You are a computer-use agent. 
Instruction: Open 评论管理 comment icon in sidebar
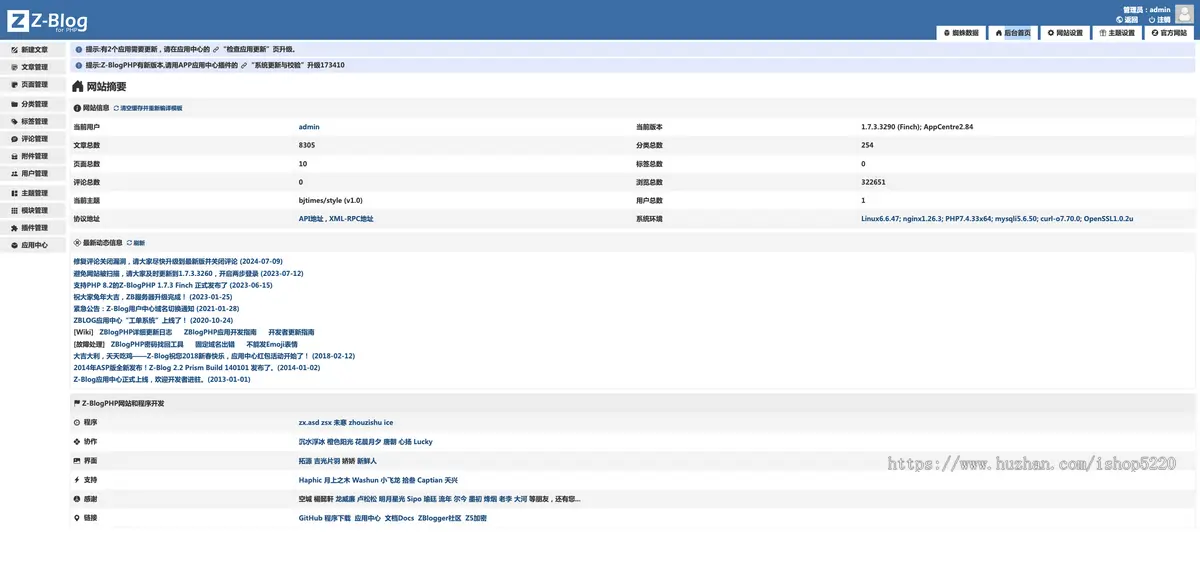[14, 139]
